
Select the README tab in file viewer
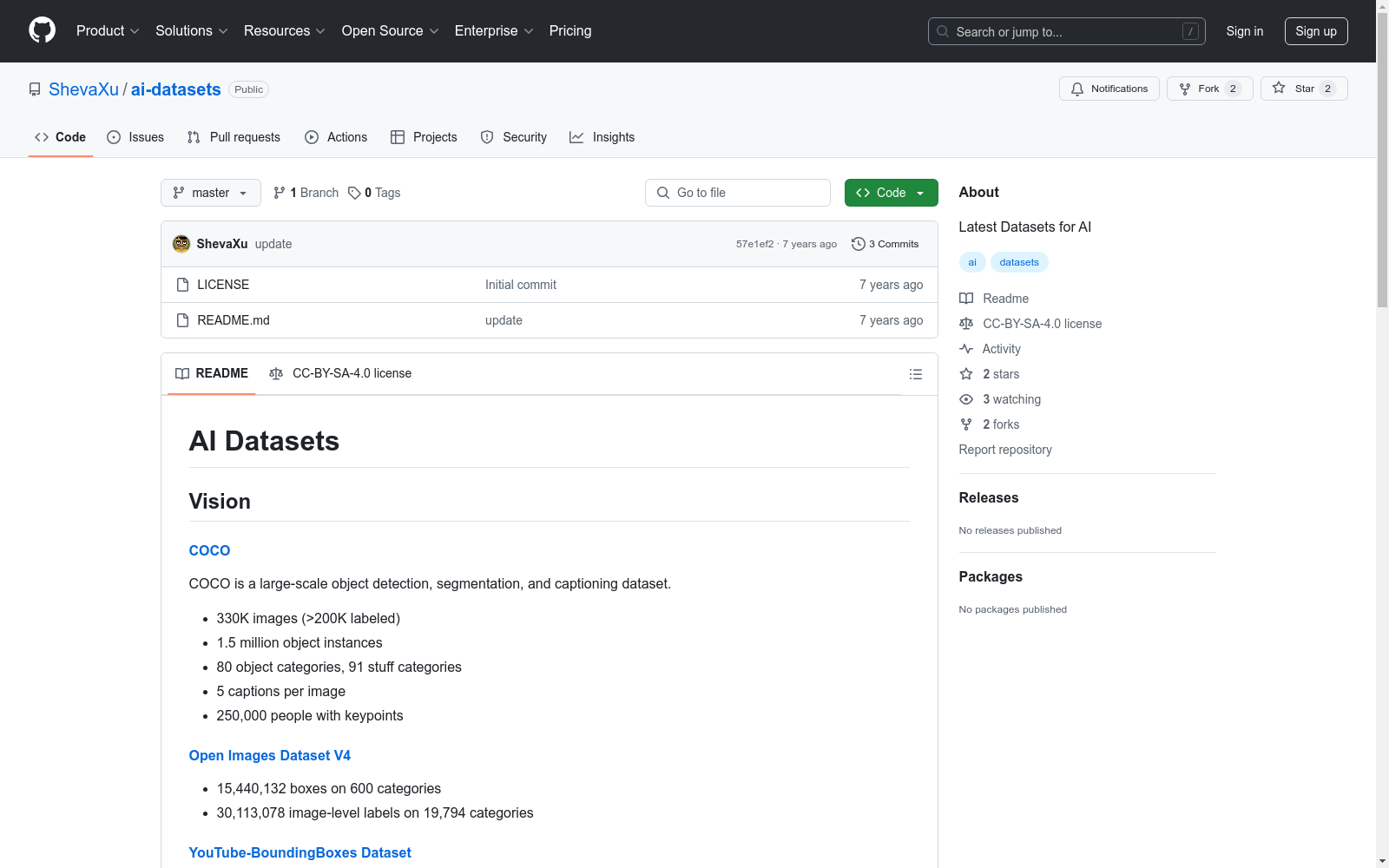click(212, 373)
